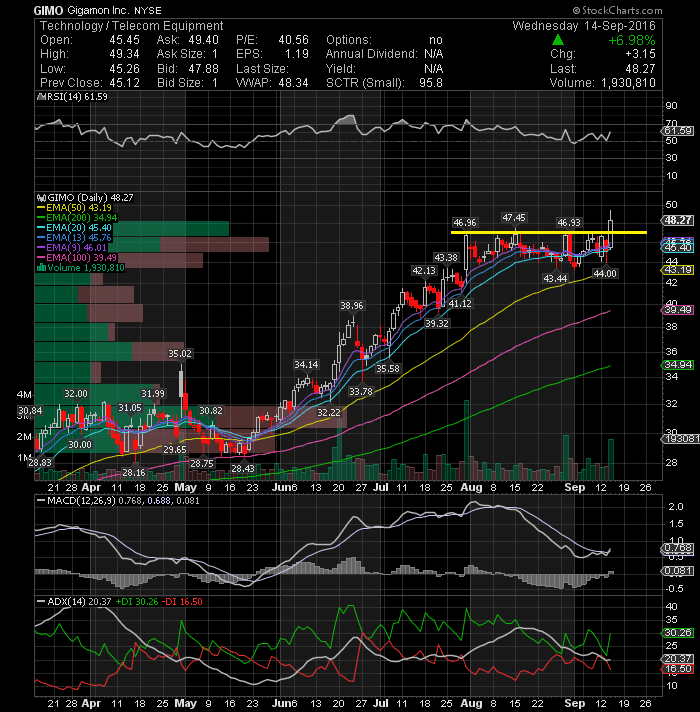The width and height of the screenshot is (700, 712).
Task: Click the 61.59 RSI axis marker
Action: click(678, 131)
